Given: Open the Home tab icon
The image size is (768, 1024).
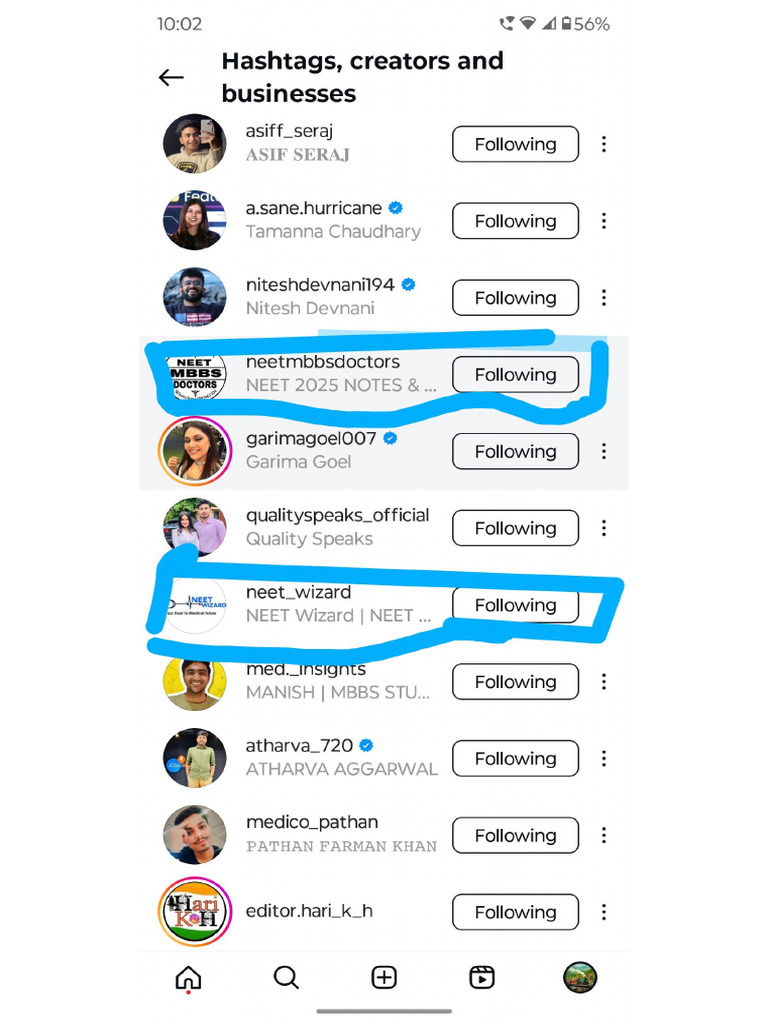Looking at the screenshot, I should tap(188, 978).
